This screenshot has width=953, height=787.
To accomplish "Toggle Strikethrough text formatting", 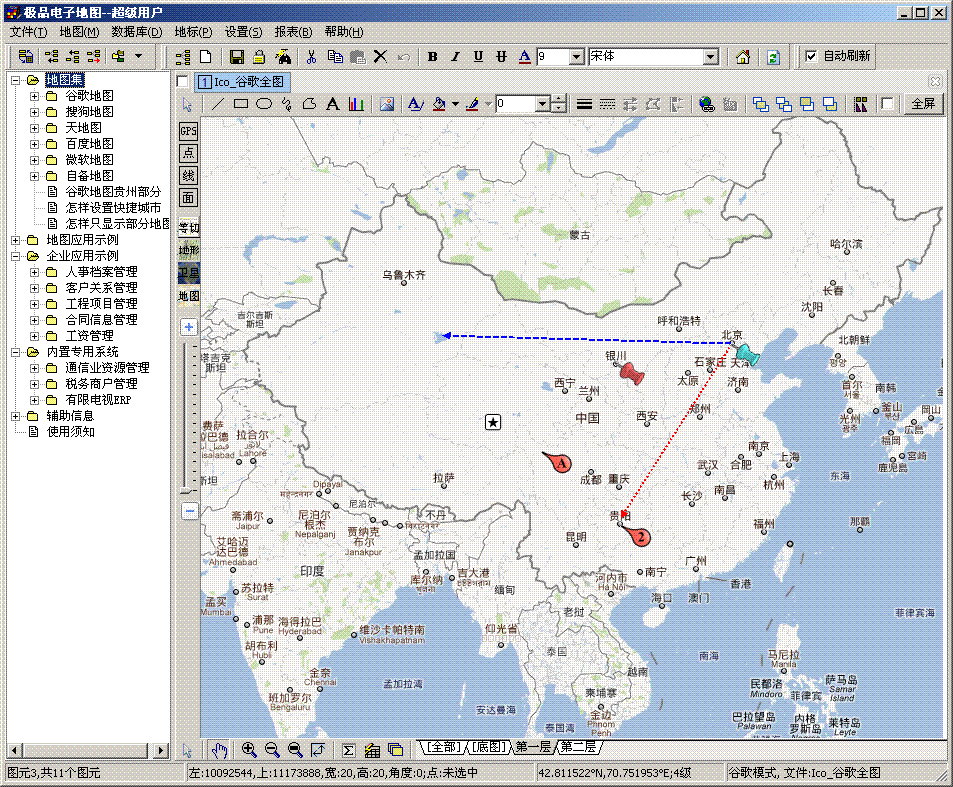I will tap(501, 57).
